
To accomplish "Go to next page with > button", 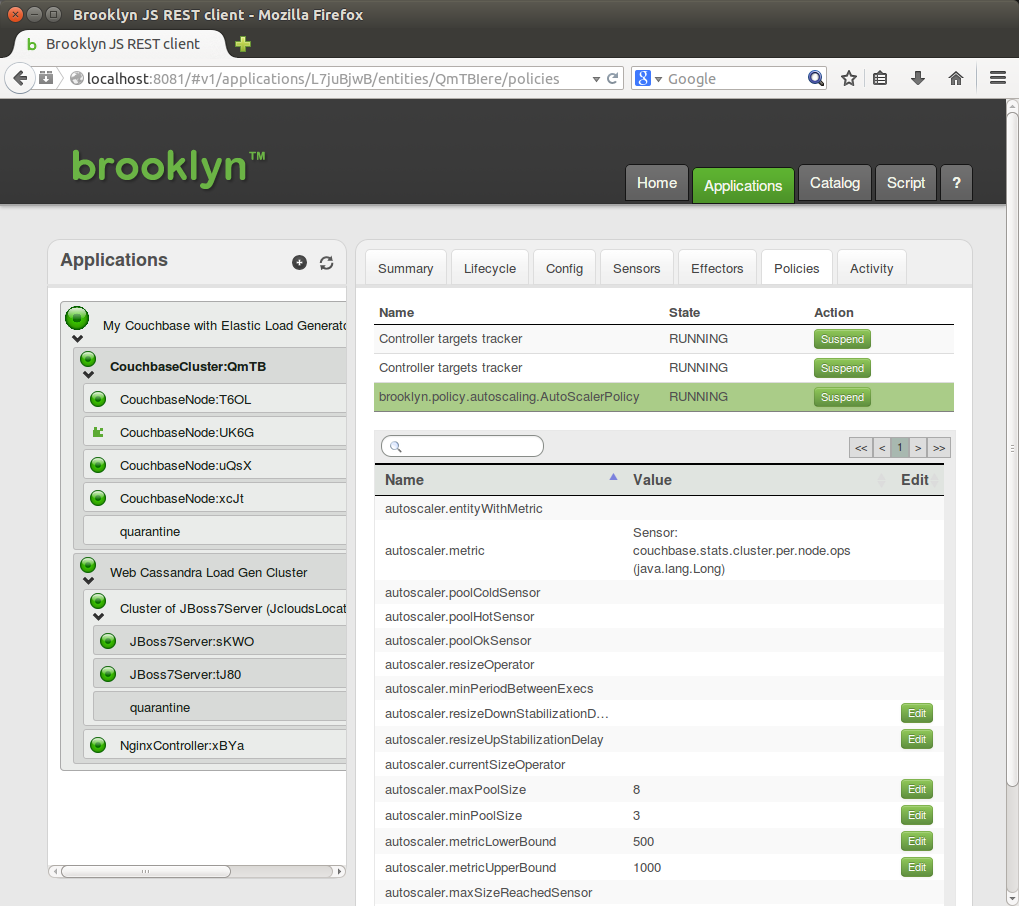I will coord(918,448).
